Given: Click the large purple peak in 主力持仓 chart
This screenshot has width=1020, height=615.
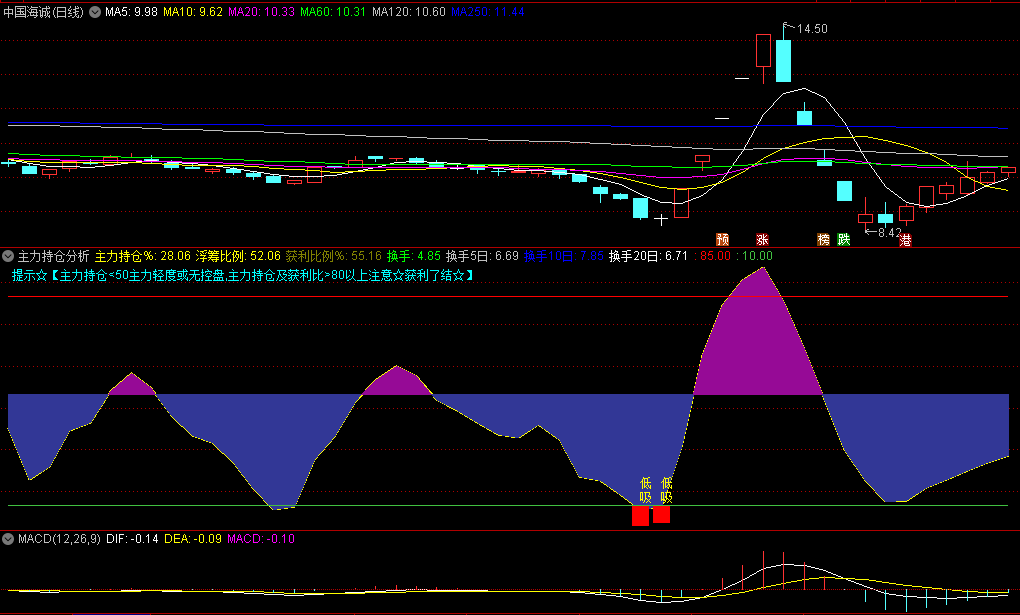Looking at the screenshot, I should click(x=758, y=332).
